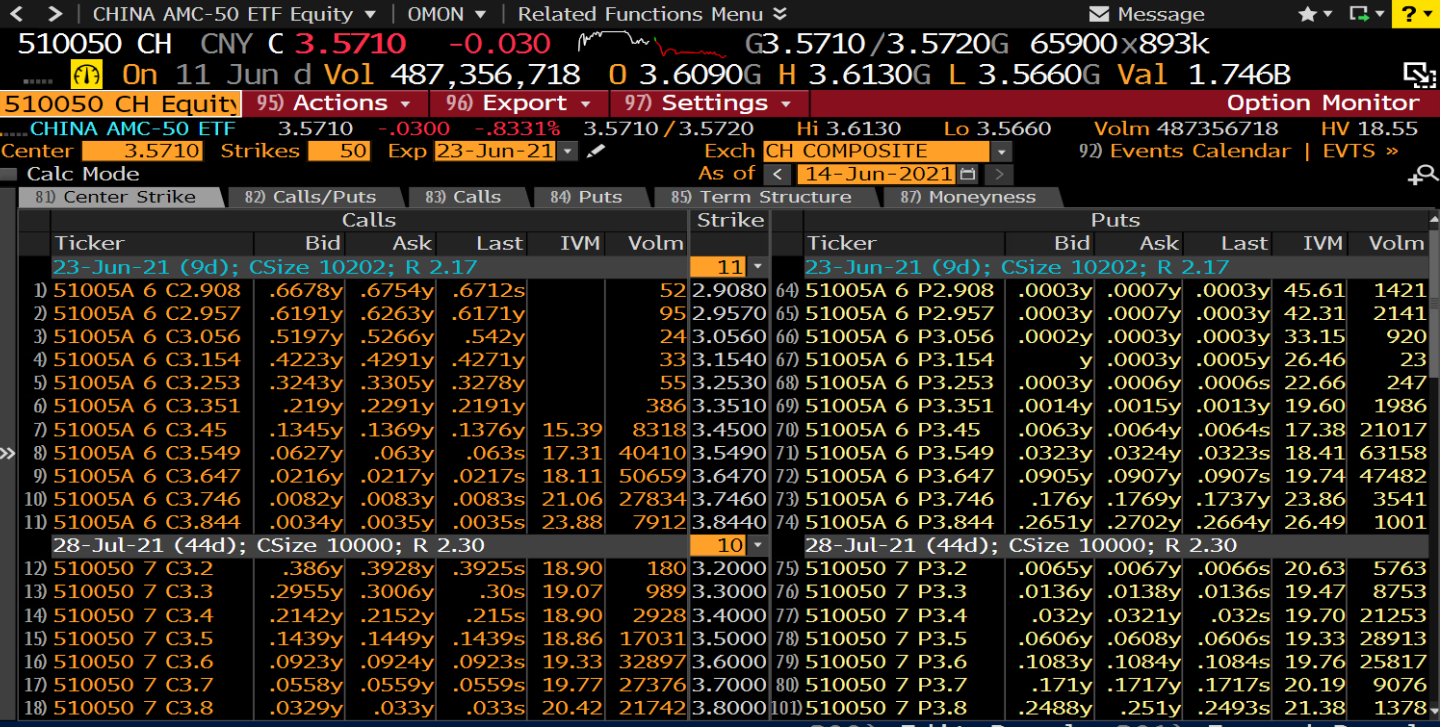Viewport: 1440px width, 727px height.
Task: Open the yellow help question mark
Action: 1410,14
